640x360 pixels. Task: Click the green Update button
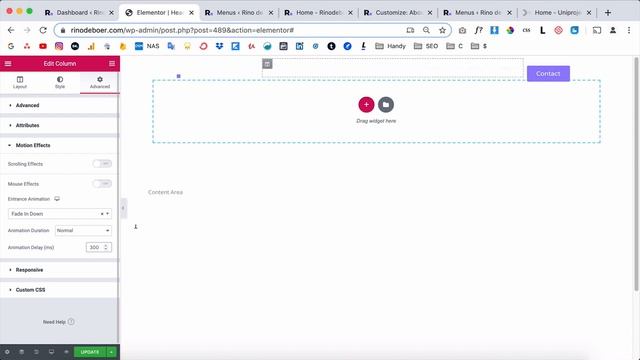(90, 352)
